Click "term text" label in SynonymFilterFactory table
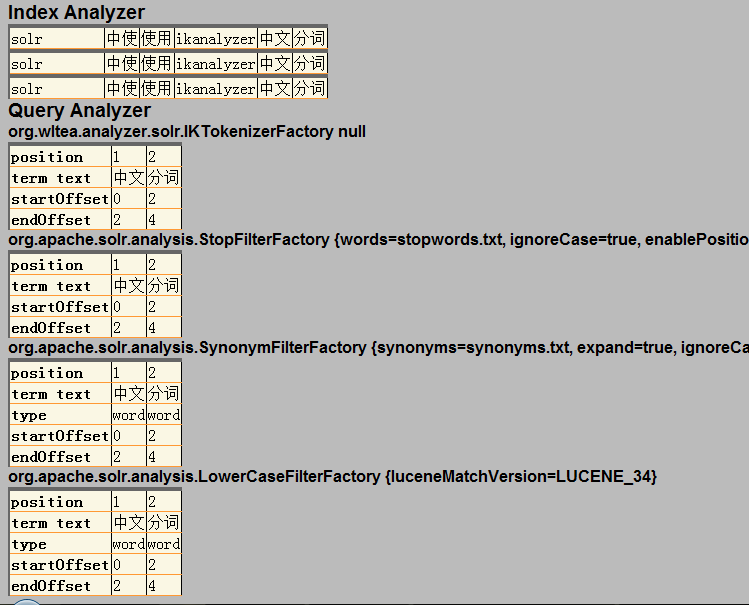749x605 pixels. [51, 394]
